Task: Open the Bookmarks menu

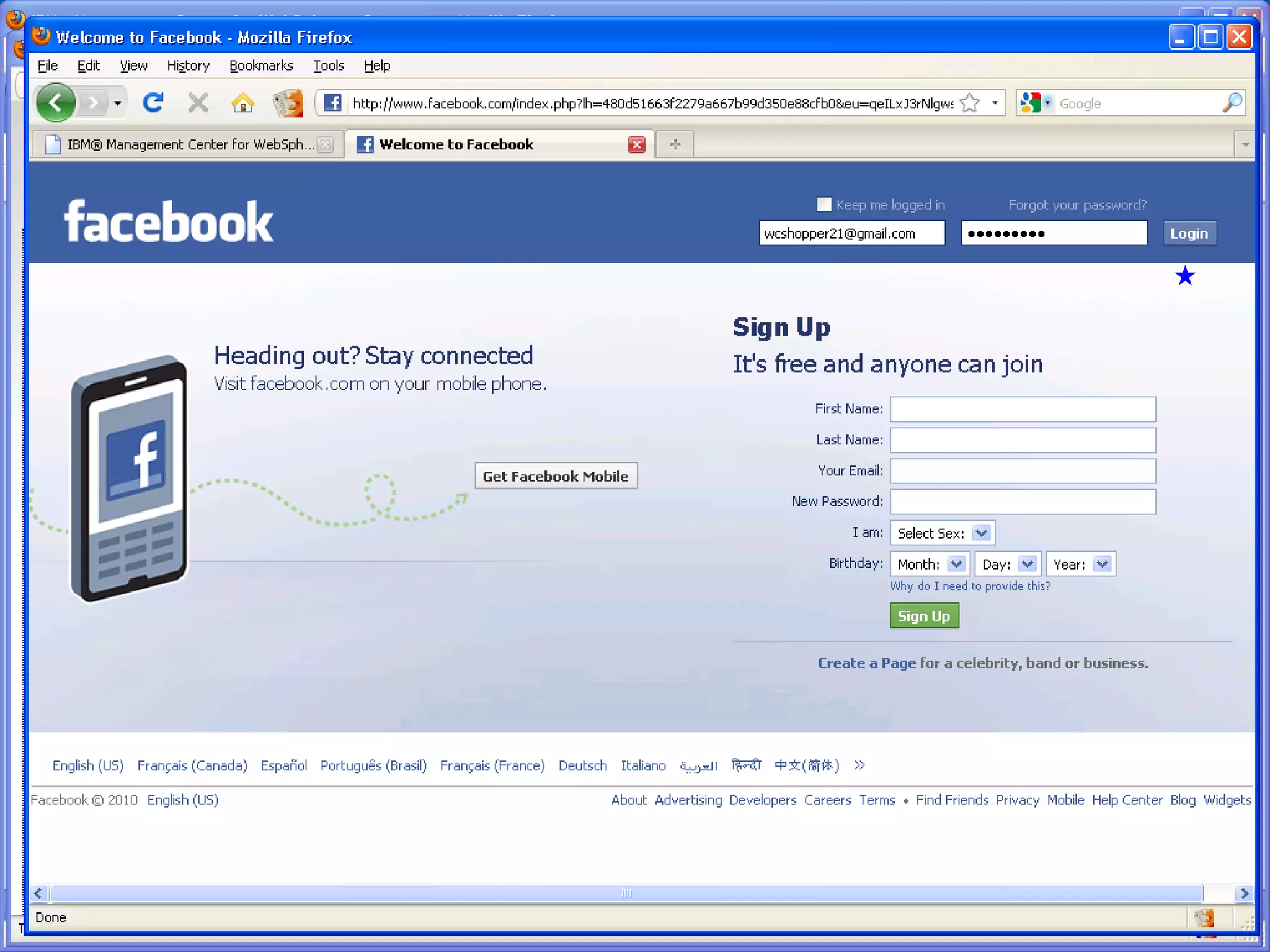Action: 261,66
